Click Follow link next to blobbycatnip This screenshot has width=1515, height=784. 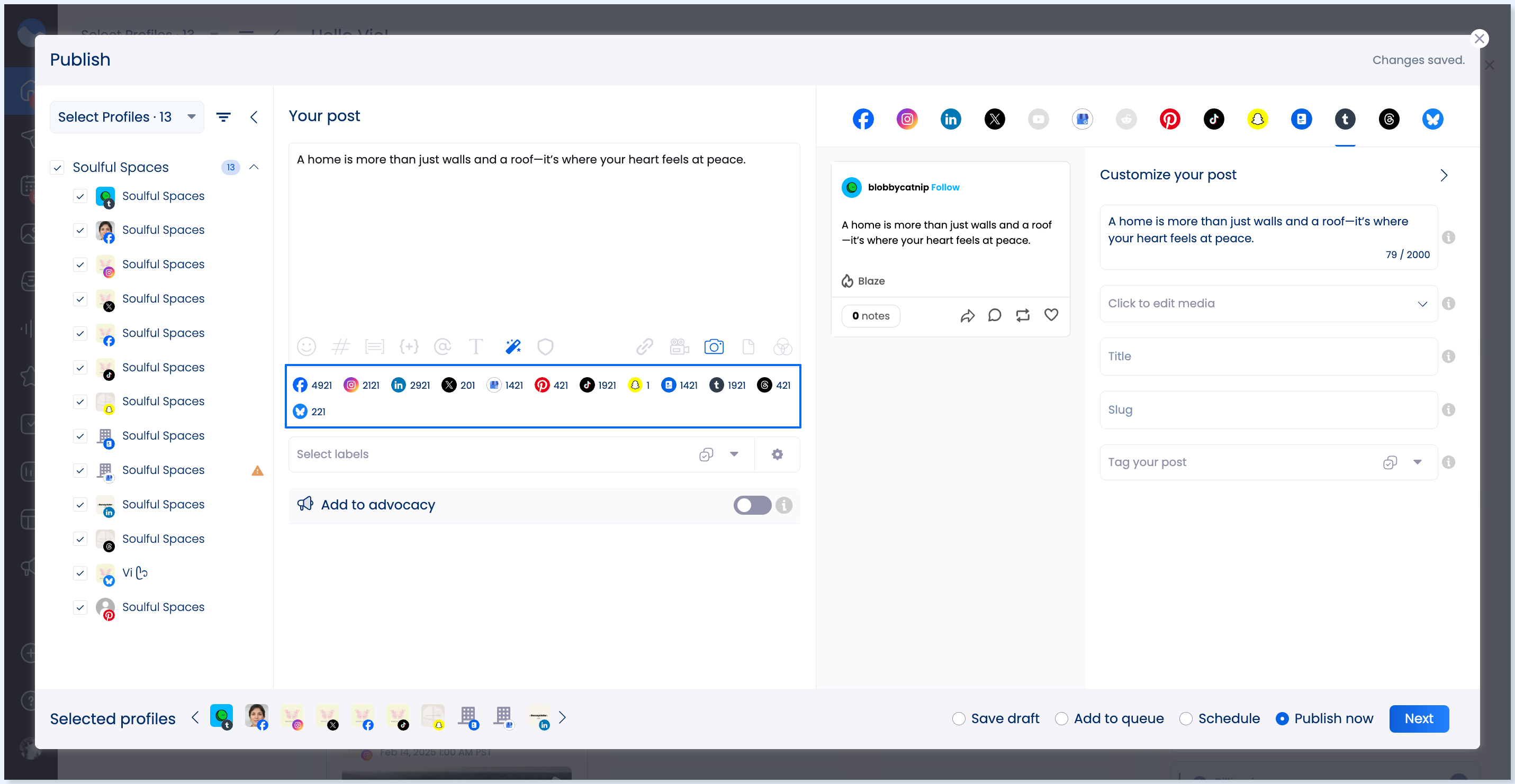click(x=945, y=187)
